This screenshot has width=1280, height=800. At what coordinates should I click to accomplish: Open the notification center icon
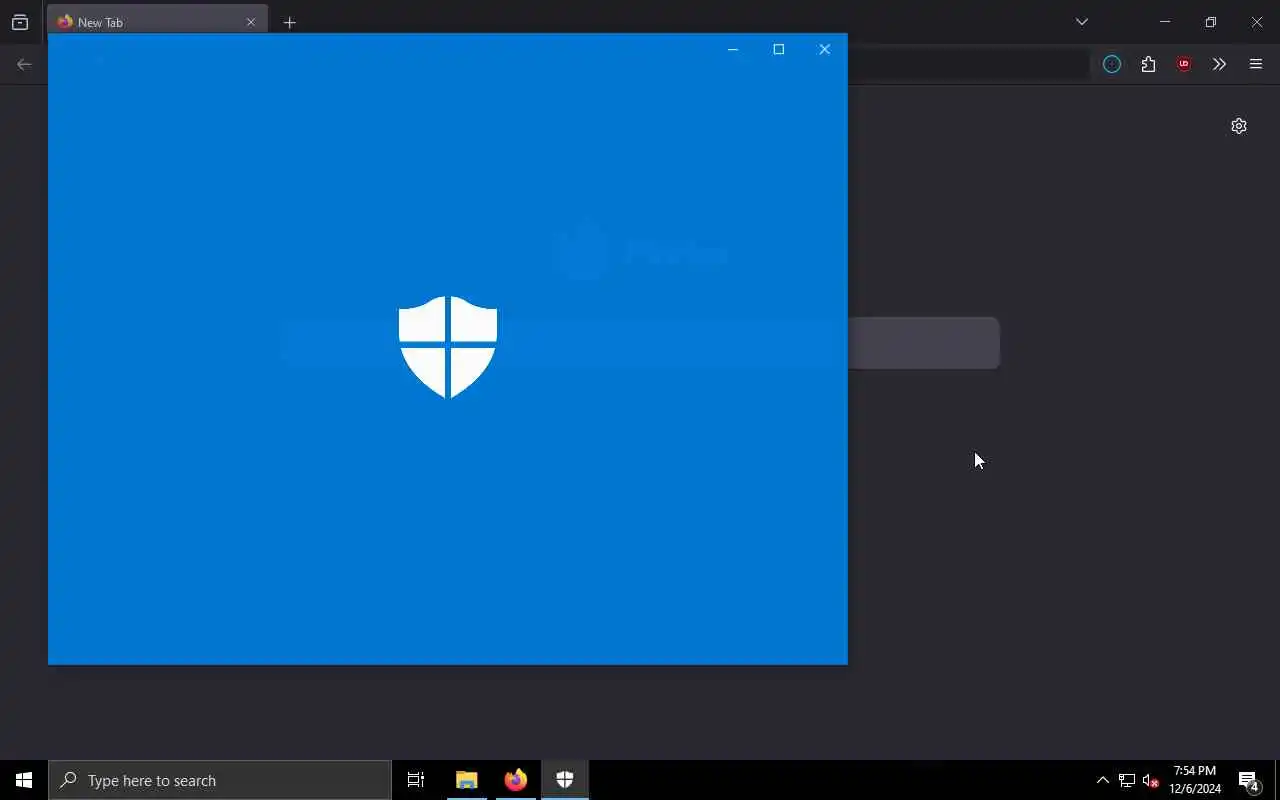click(x=1249, y=780)
